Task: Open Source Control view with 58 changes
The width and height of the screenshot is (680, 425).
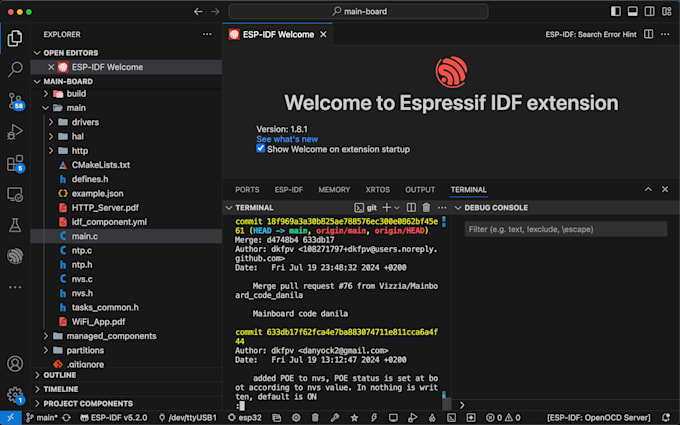Action: click(15, 101)
